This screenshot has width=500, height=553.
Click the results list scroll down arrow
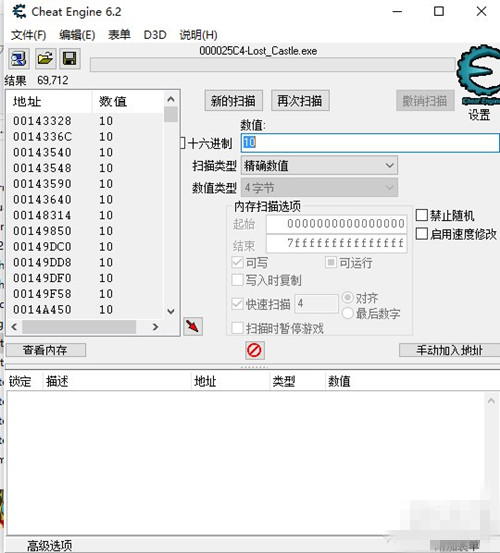point(171,311)
